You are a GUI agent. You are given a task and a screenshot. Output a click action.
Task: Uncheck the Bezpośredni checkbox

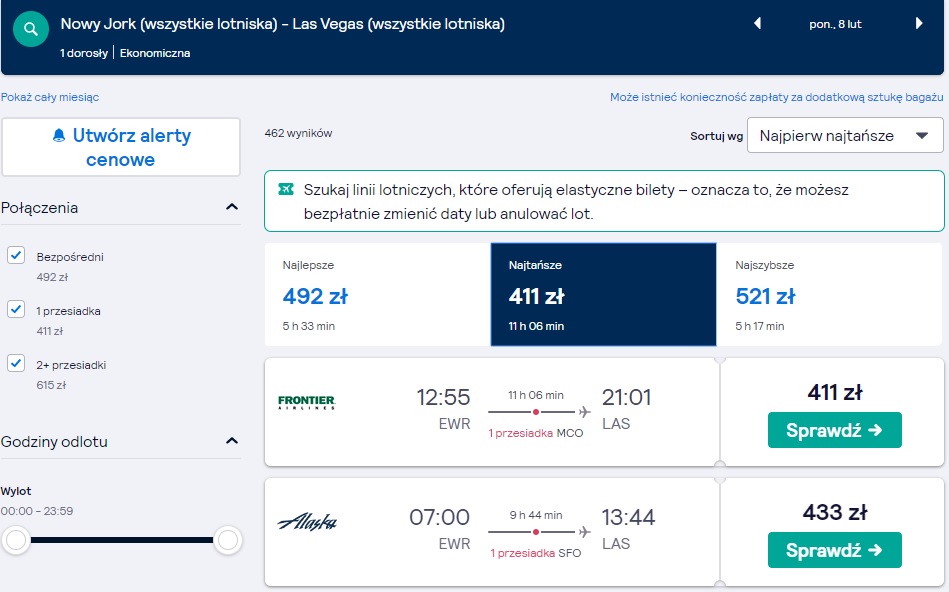click(x=16, y=255)
